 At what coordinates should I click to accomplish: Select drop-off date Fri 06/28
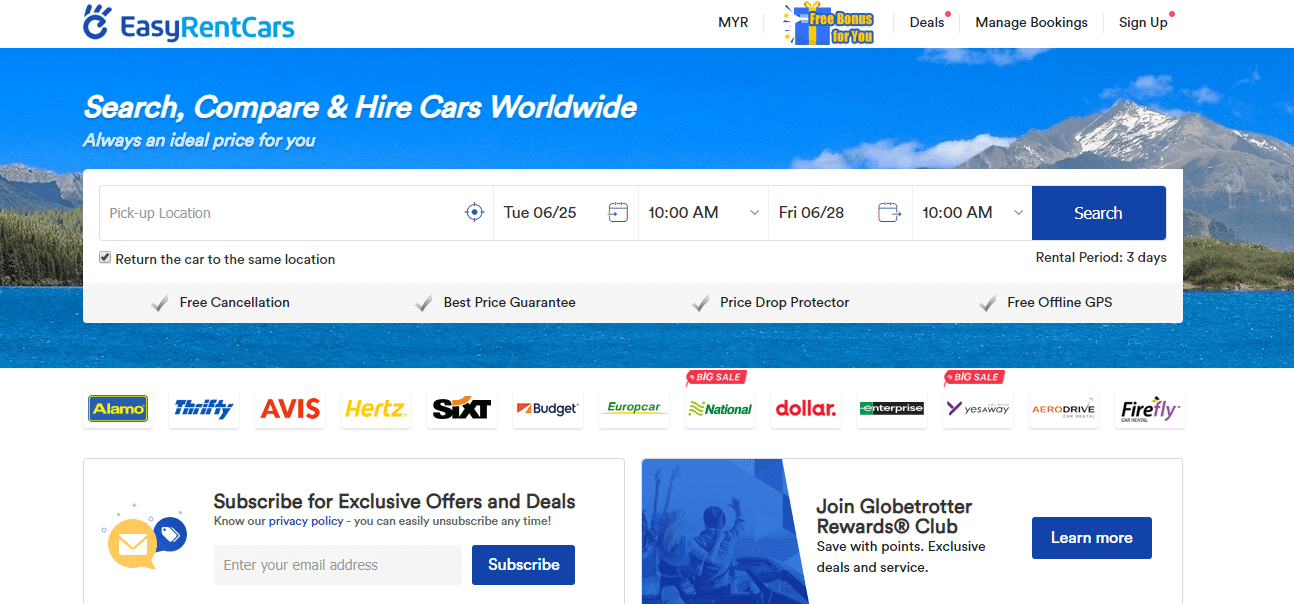coord(811,212)
